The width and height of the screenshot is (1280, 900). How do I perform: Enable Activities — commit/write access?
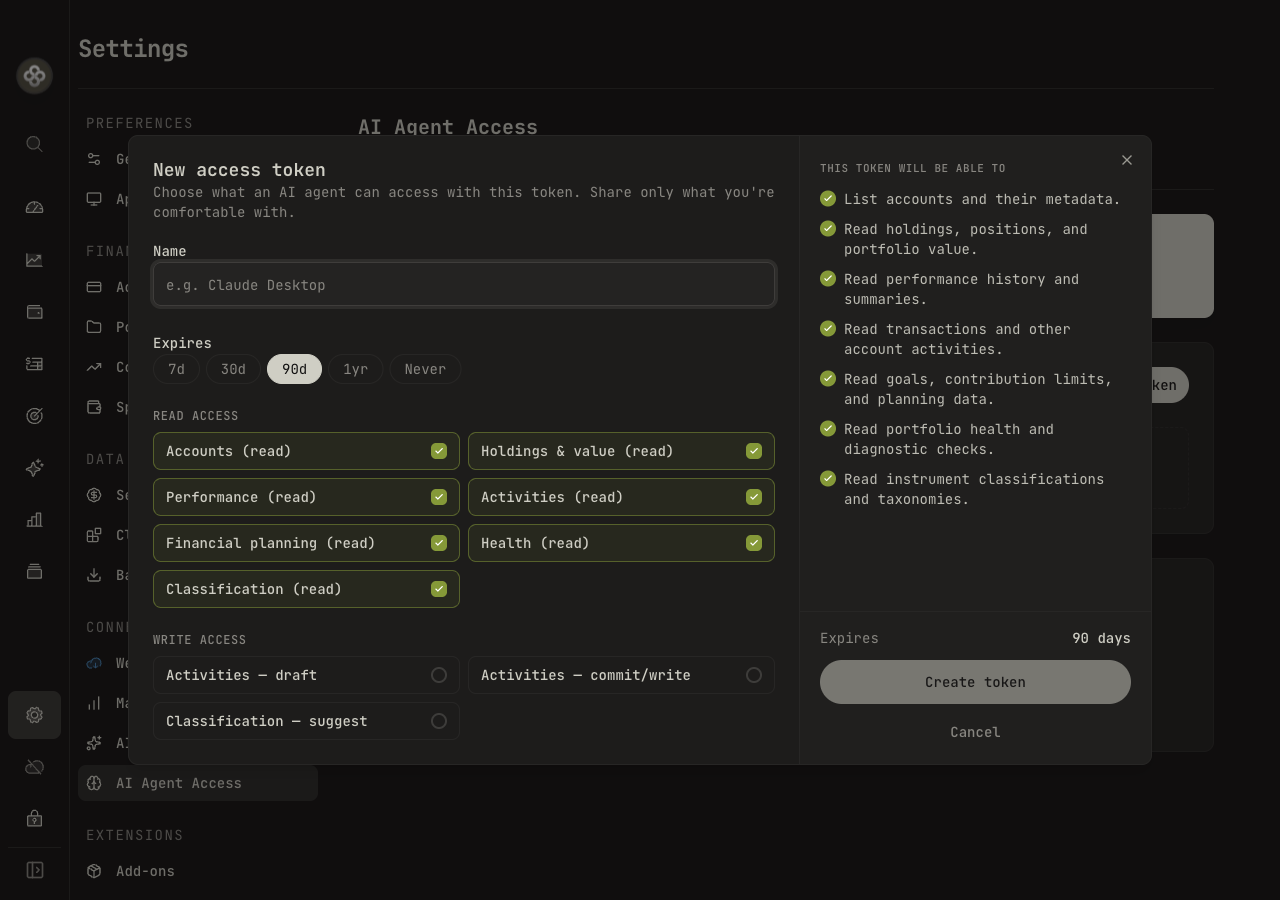click(754, 675)
